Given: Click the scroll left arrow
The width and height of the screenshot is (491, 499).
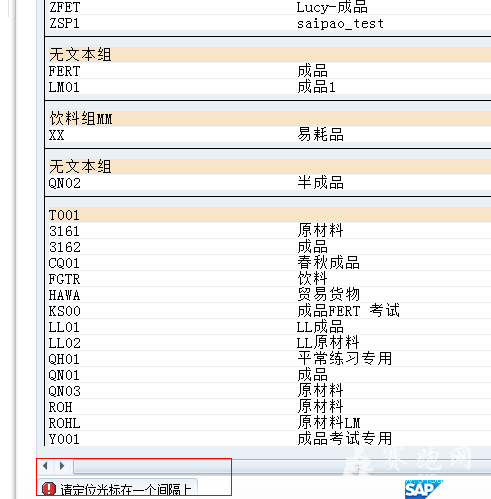Looking at the screenshot, I should (45, 466).
